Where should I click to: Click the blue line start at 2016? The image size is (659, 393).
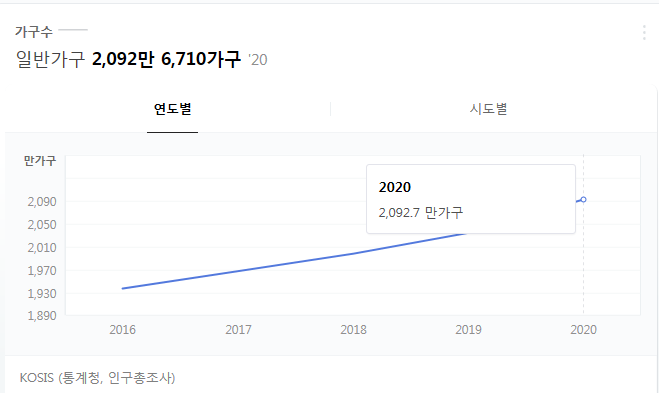point(123,288)
